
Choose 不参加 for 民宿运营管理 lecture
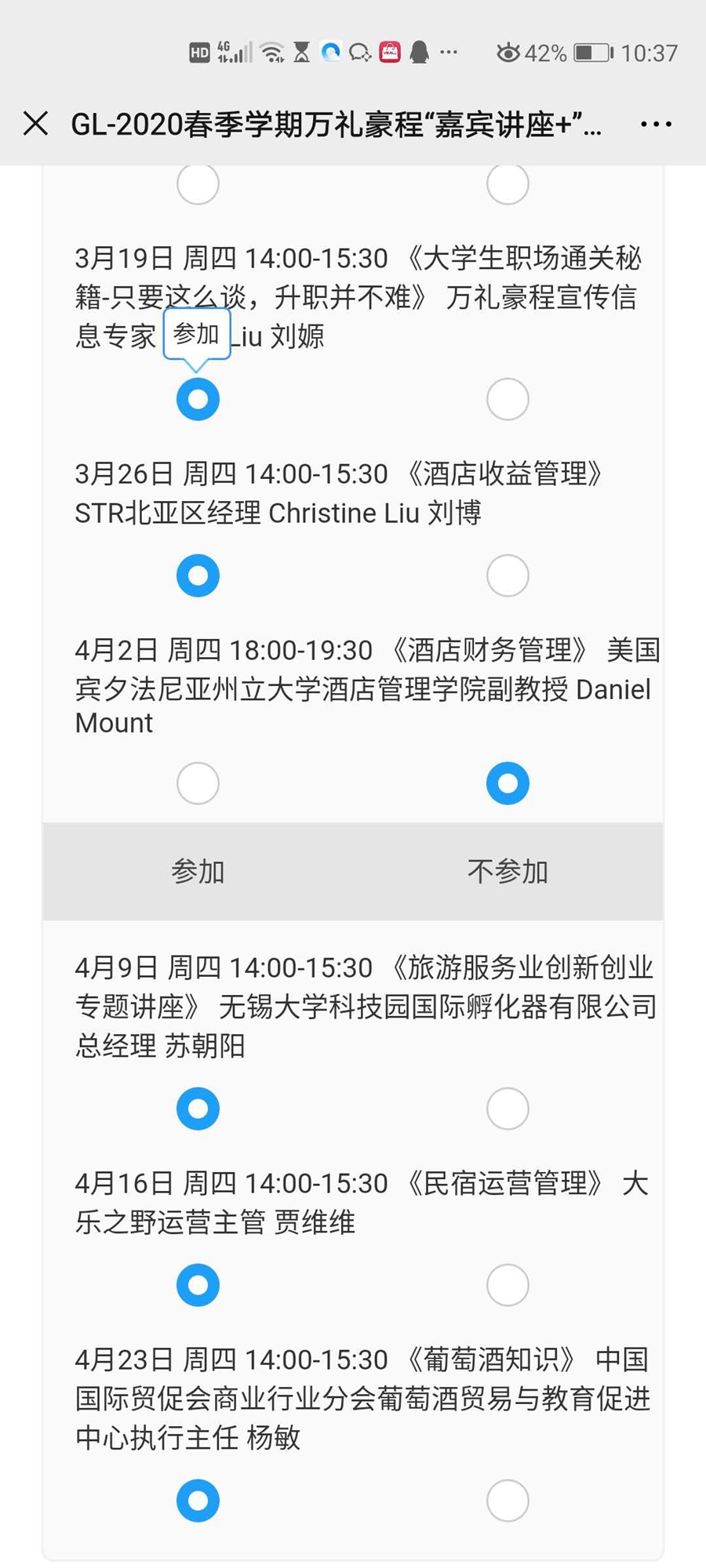[508, 1285]
